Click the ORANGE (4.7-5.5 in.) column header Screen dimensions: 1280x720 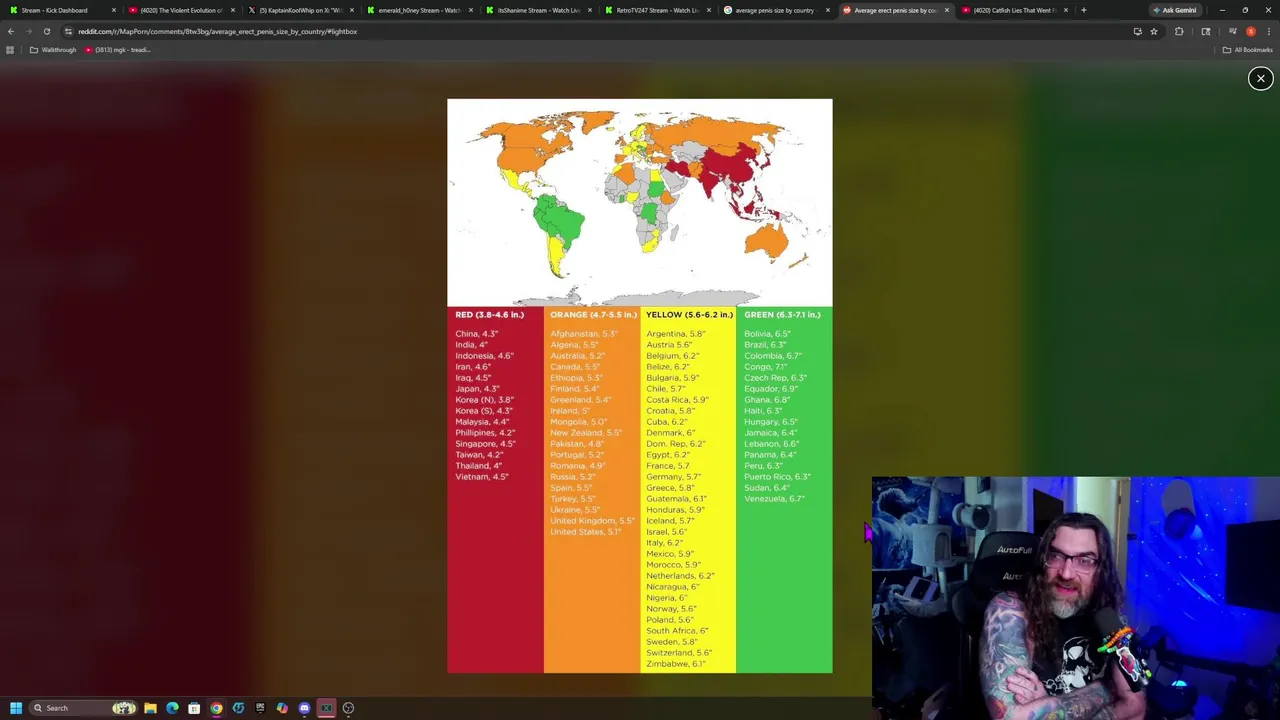pos(593,315)
